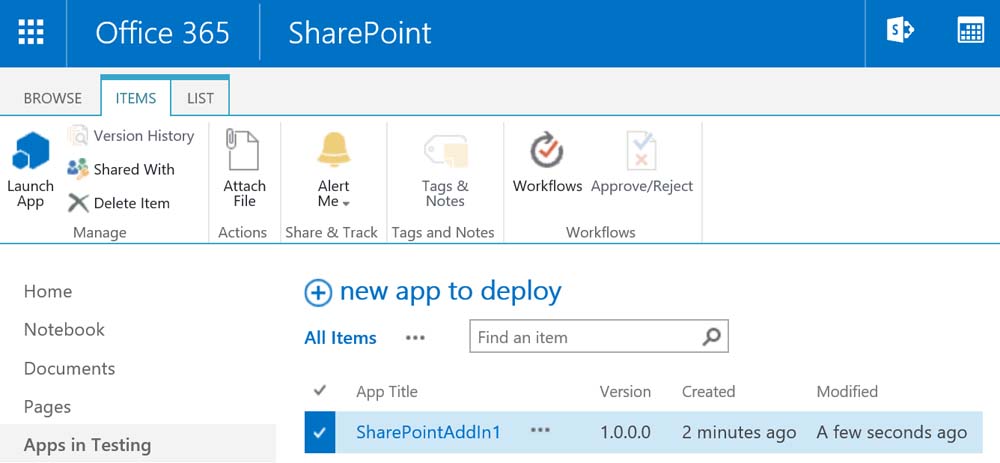Click the search magnifier in Find an item
The width and height of the screenshot is (1000, 463).
tap(711, 337)
